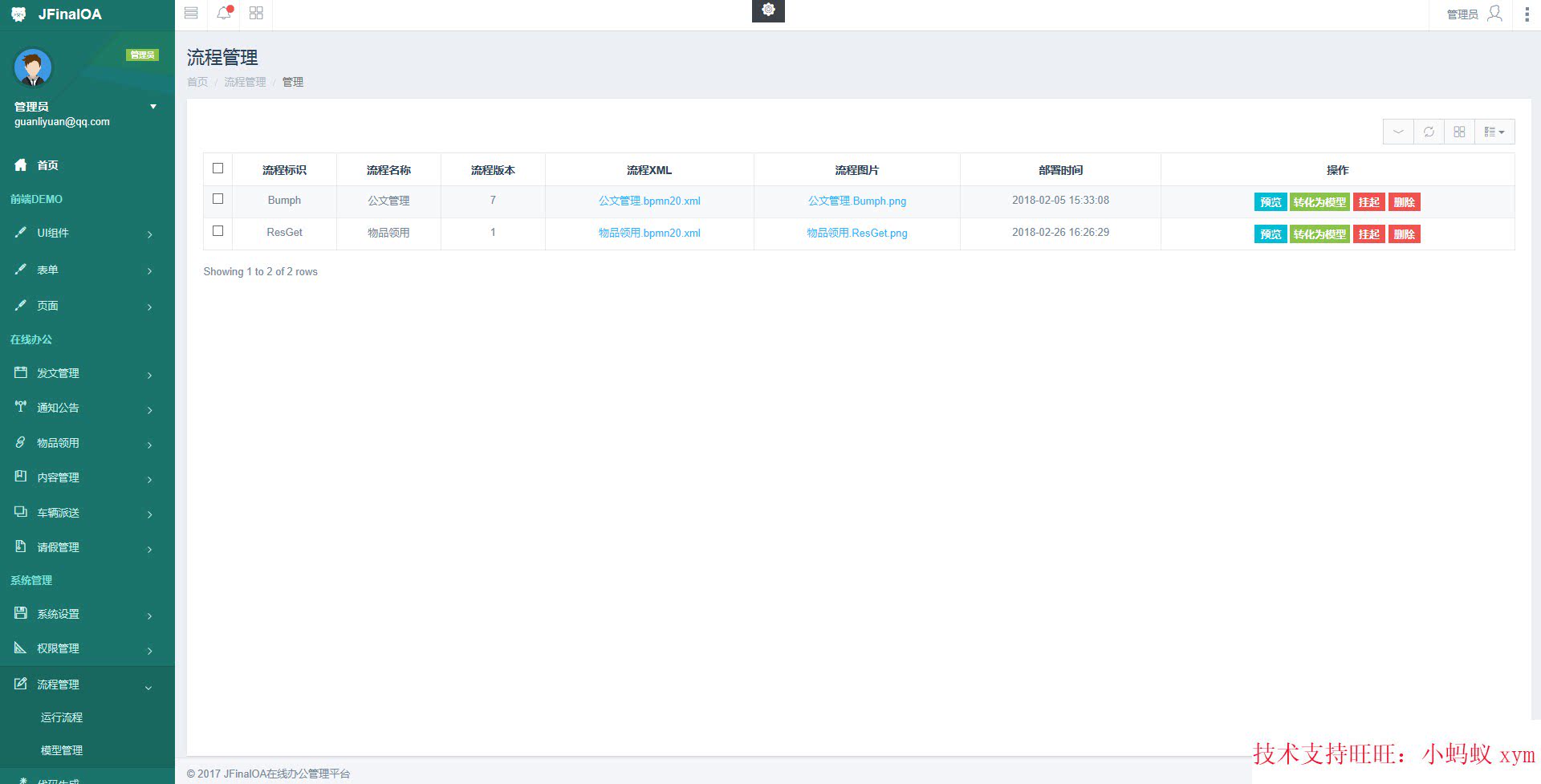
Task: Open the 公文管理.Bumph.png link
Action: point(857,201)
